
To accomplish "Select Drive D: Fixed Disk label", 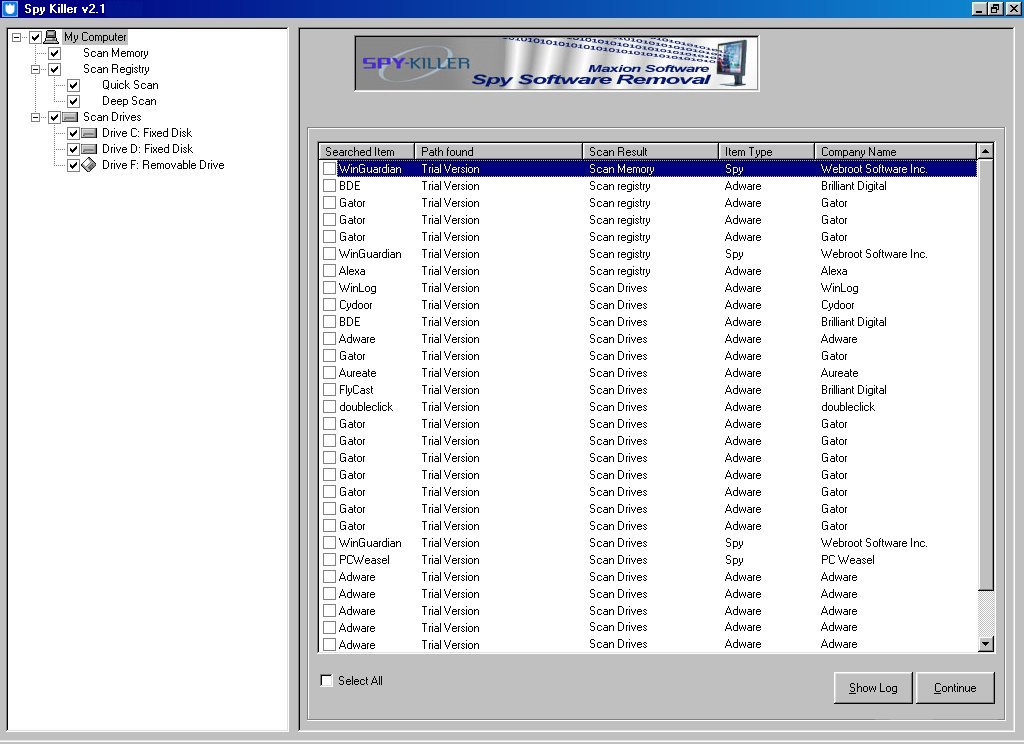I will (x=148, y=149).
